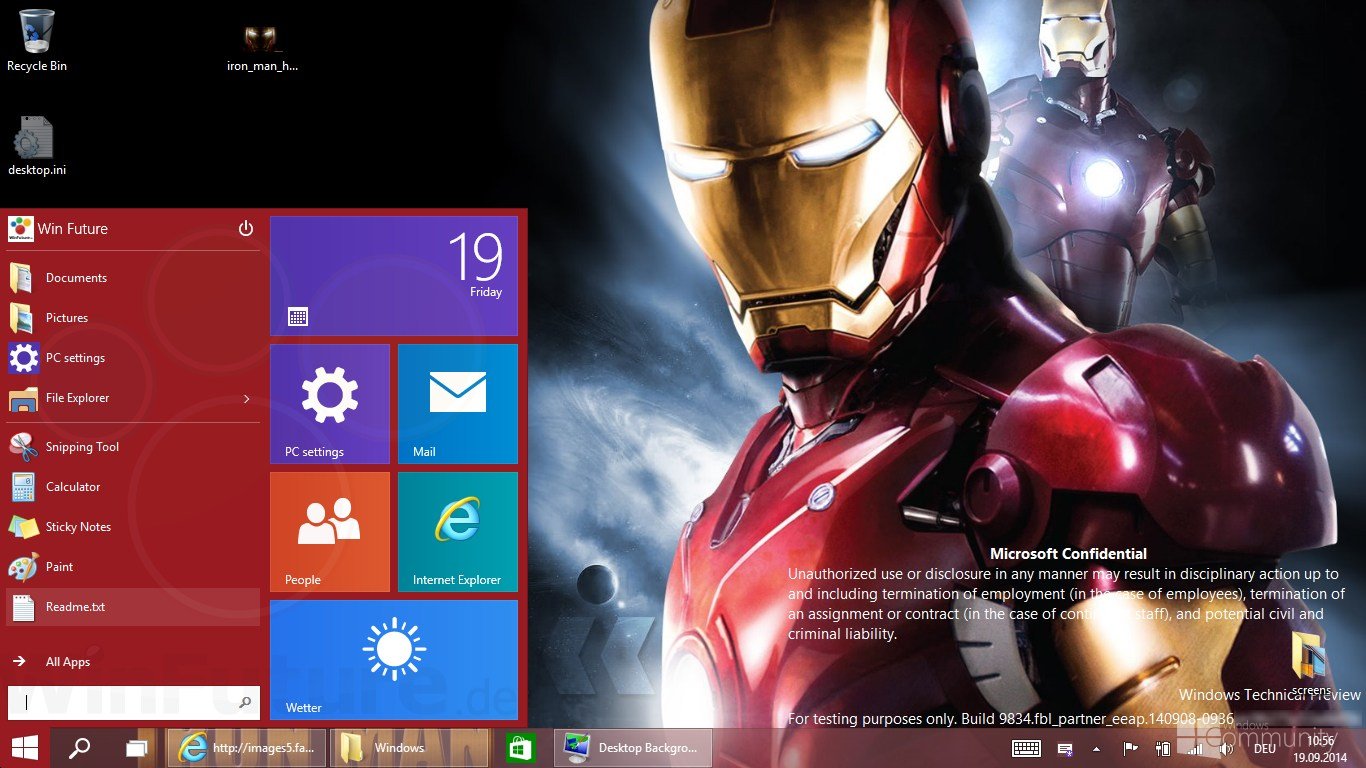Open Documents from the Start menu list
This screenshot has width=1366, height=768.
point(133,278)
